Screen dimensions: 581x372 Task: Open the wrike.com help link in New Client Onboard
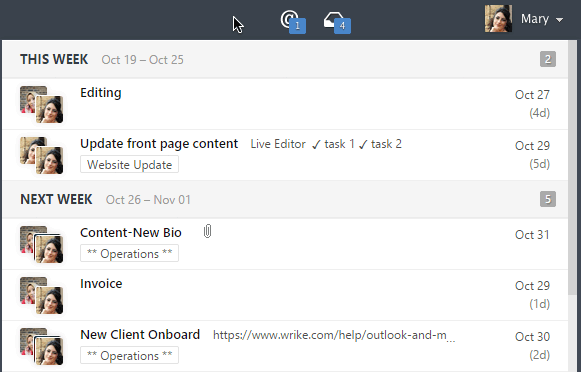click(x=334, y=335)
